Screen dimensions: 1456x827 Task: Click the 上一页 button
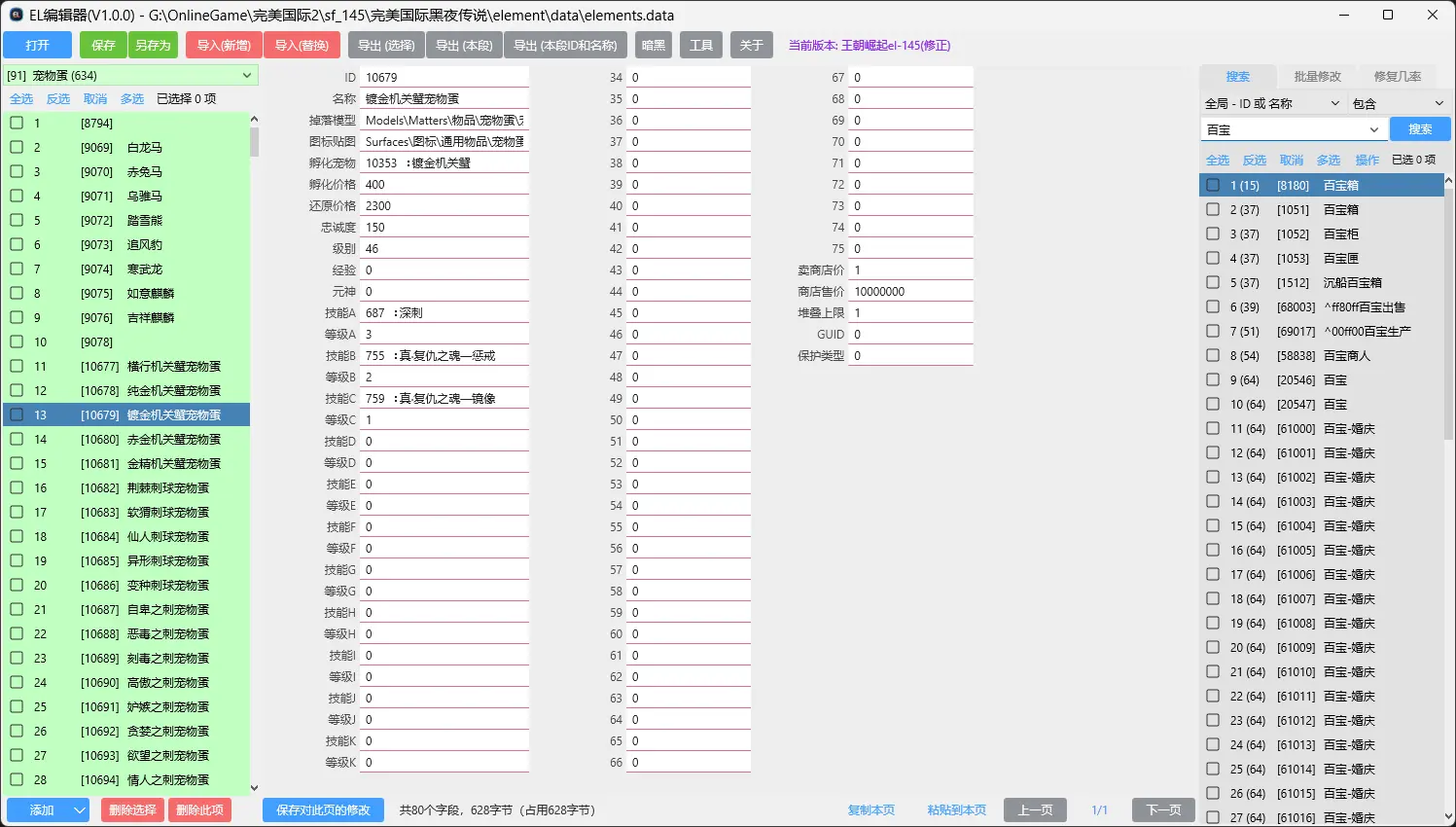pos(1035,809)
